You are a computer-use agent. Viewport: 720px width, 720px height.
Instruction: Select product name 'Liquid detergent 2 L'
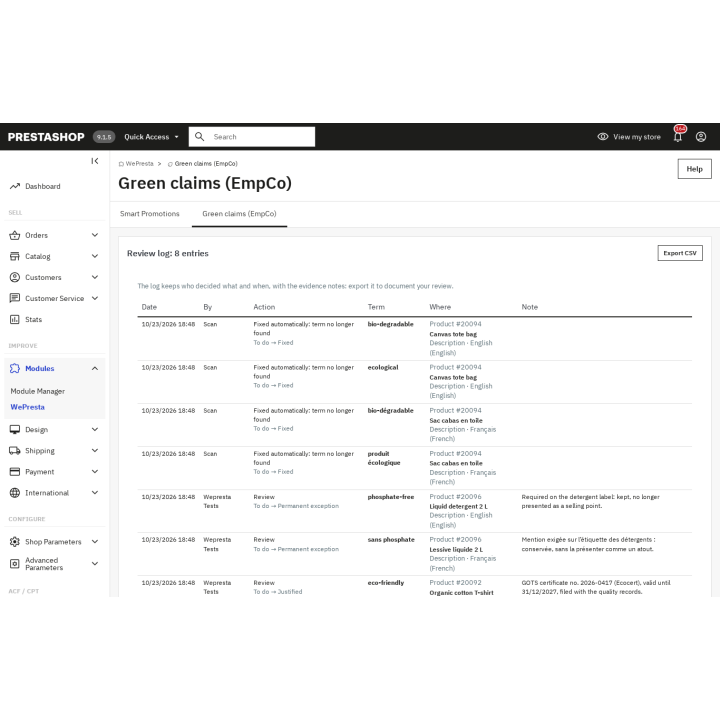pos(458,506)
